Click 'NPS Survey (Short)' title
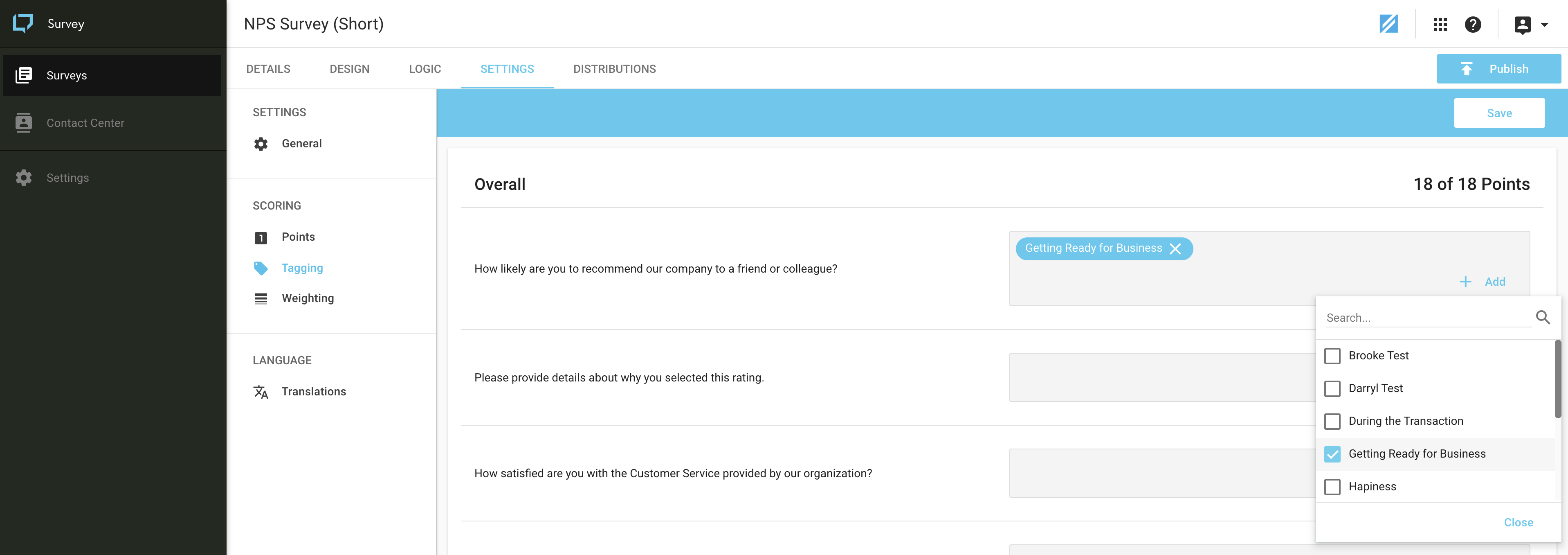1568x555 pixels. (x=314, y=24)
